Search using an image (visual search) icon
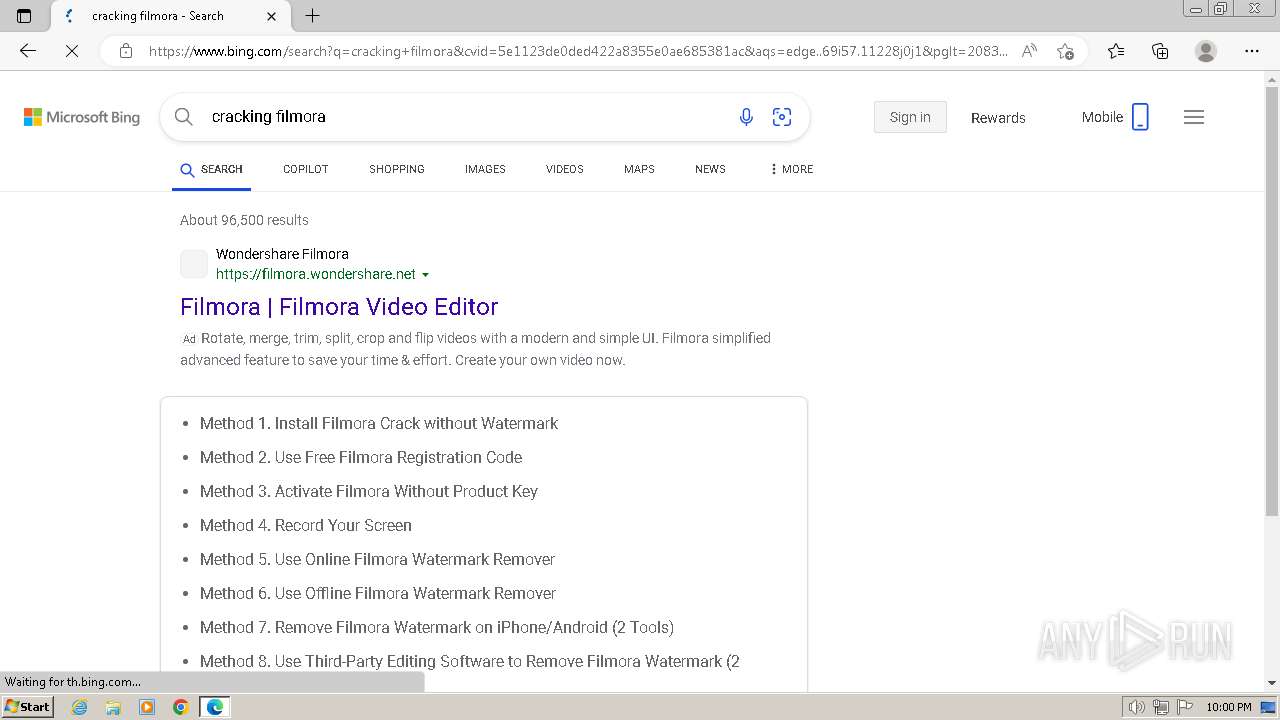1280x720 pixels. (x=782, y=117)
